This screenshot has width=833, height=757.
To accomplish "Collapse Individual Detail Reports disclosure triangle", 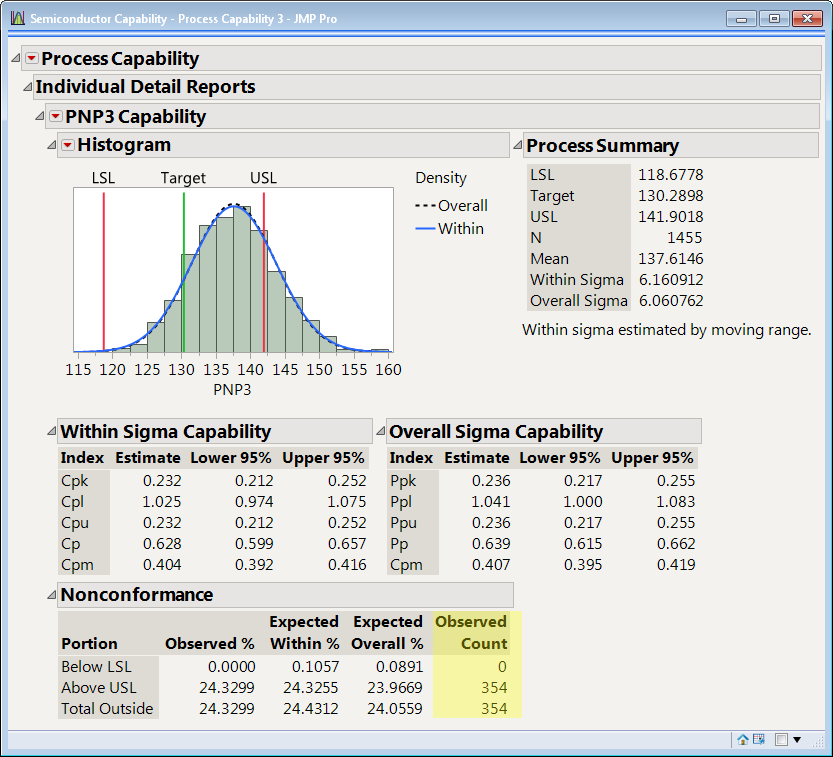I will tap(28, 86).
